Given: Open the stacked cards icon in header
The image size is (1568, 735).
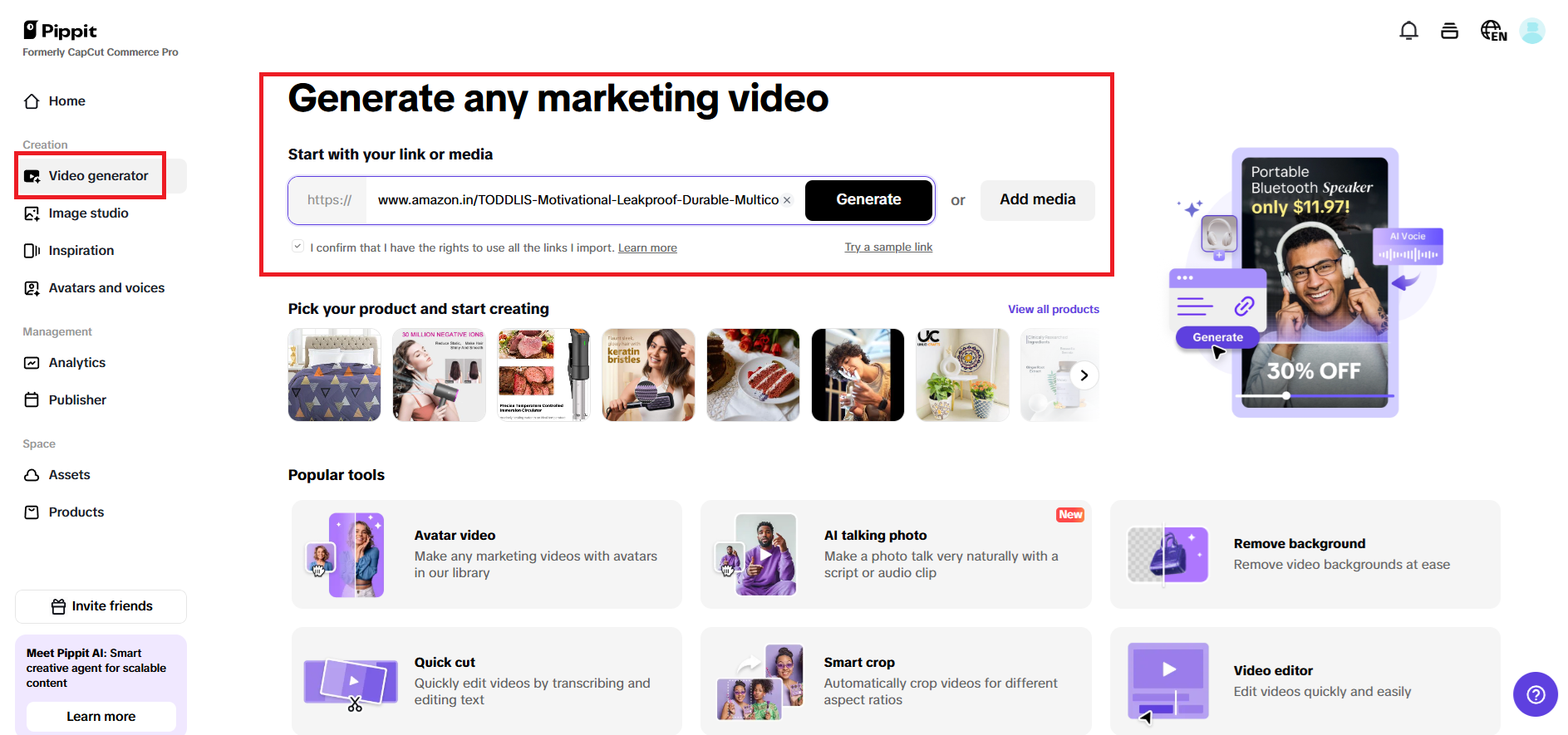Looking at the screenshot, I should click(x=1449, y=31).
